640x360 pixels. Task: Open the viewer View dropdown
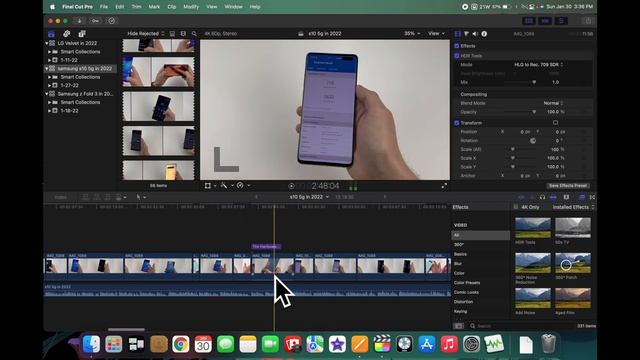tap(436, 33)
